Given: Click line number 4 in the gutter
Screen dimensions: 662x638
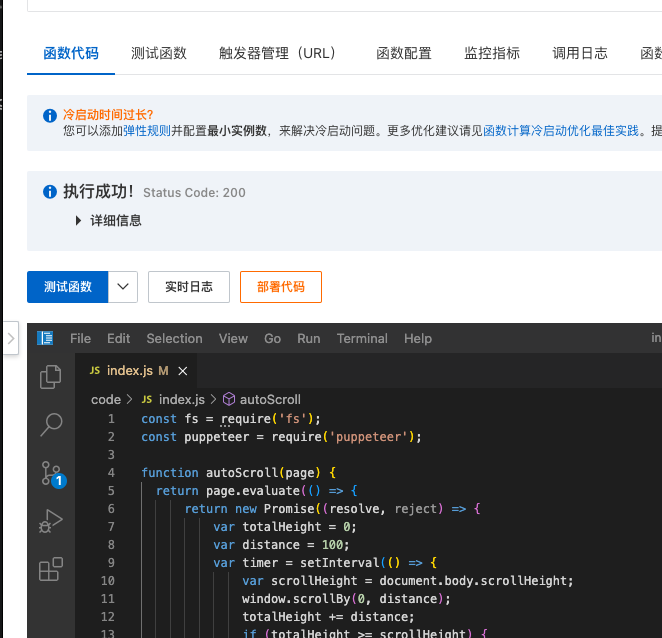Looking at the screenshot, I should (111, 472).
